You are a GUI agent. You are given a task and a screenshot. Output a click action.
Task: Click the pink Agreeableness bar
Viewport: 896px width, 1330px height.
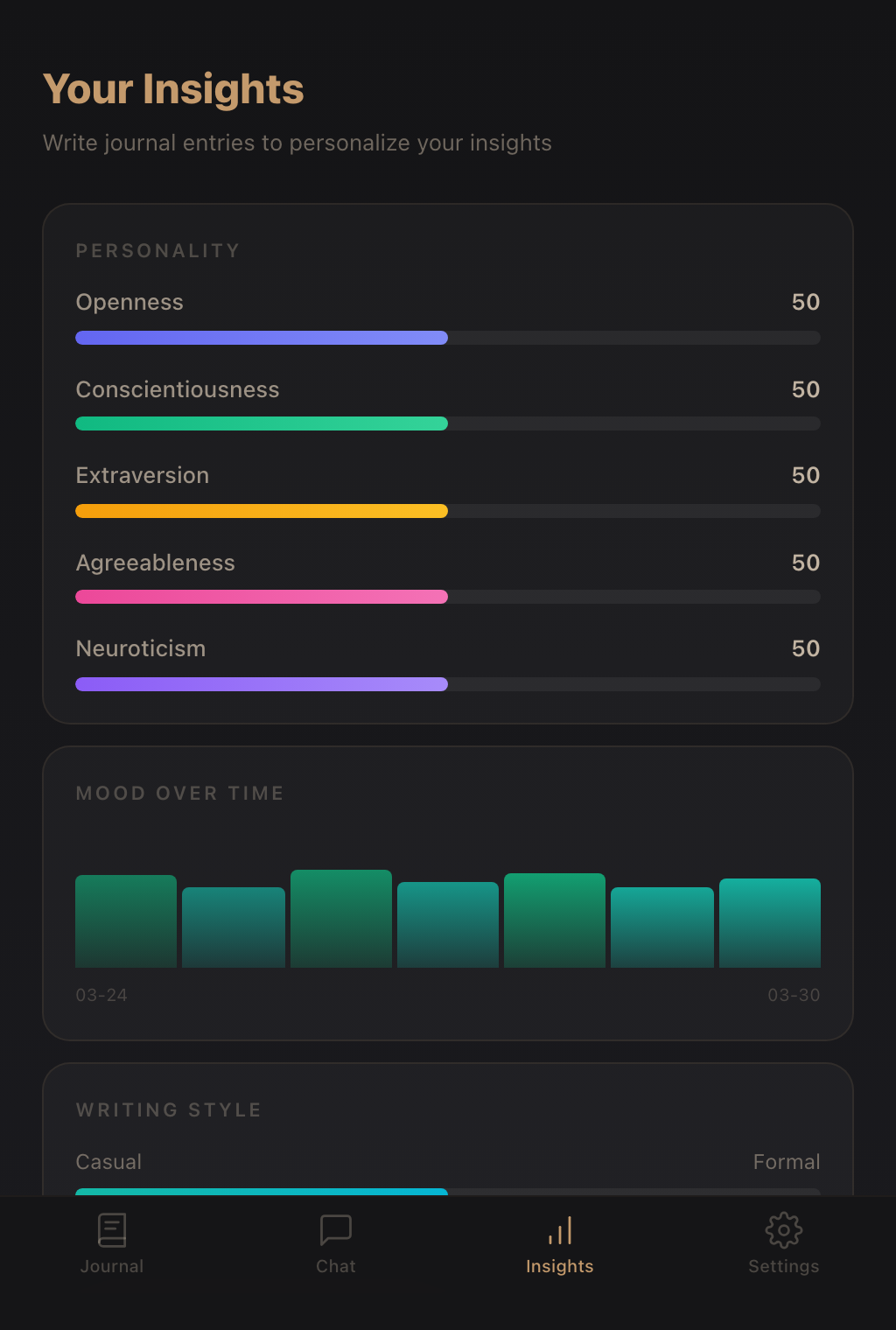tap(448, 597)
